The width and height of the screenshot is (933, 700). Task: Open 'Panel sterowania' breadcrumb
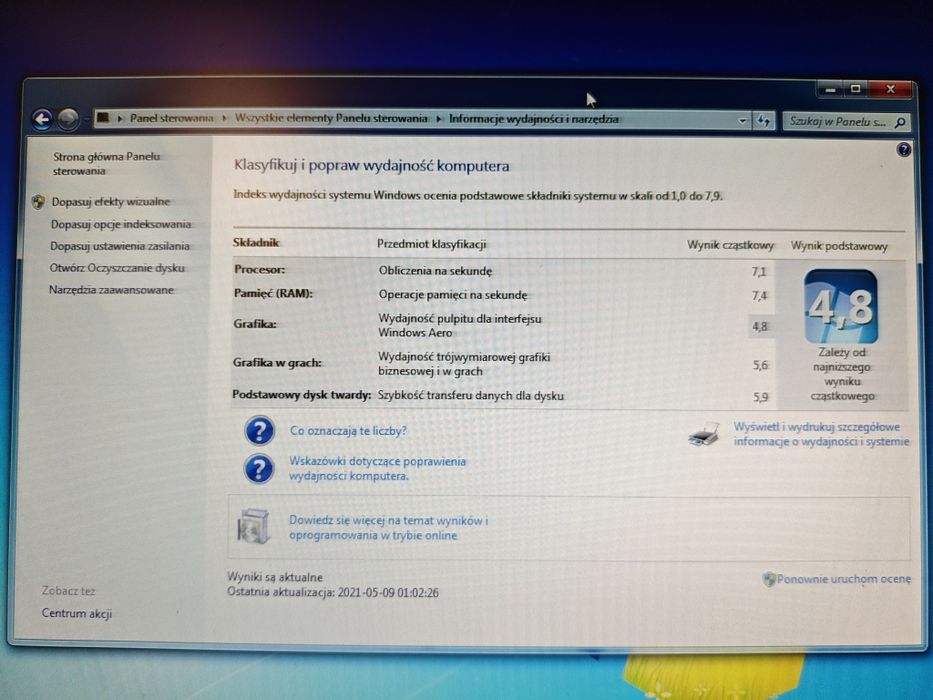(x=171, y=118)
